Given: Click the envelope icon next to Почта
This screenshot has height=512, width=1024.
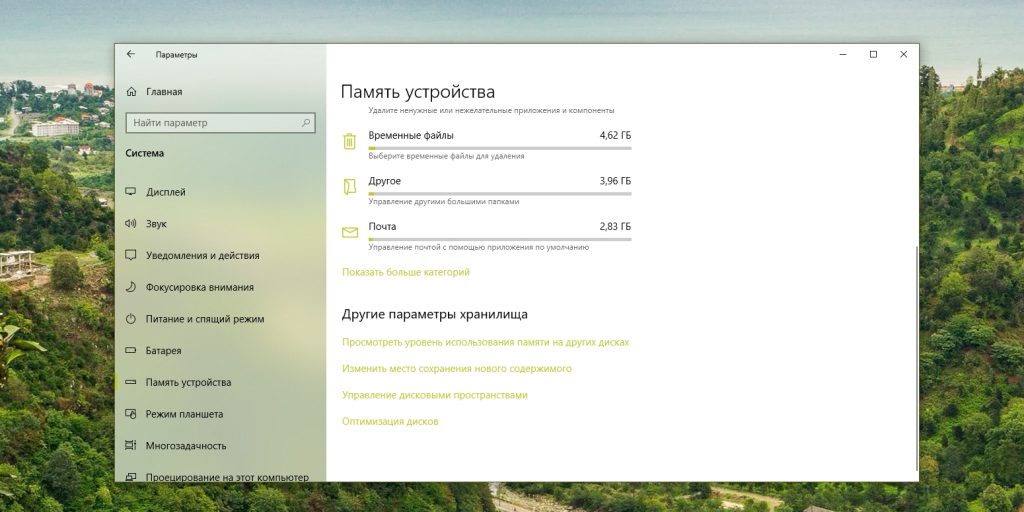Looking at the screenshot, I should click(x=349, y=232).
